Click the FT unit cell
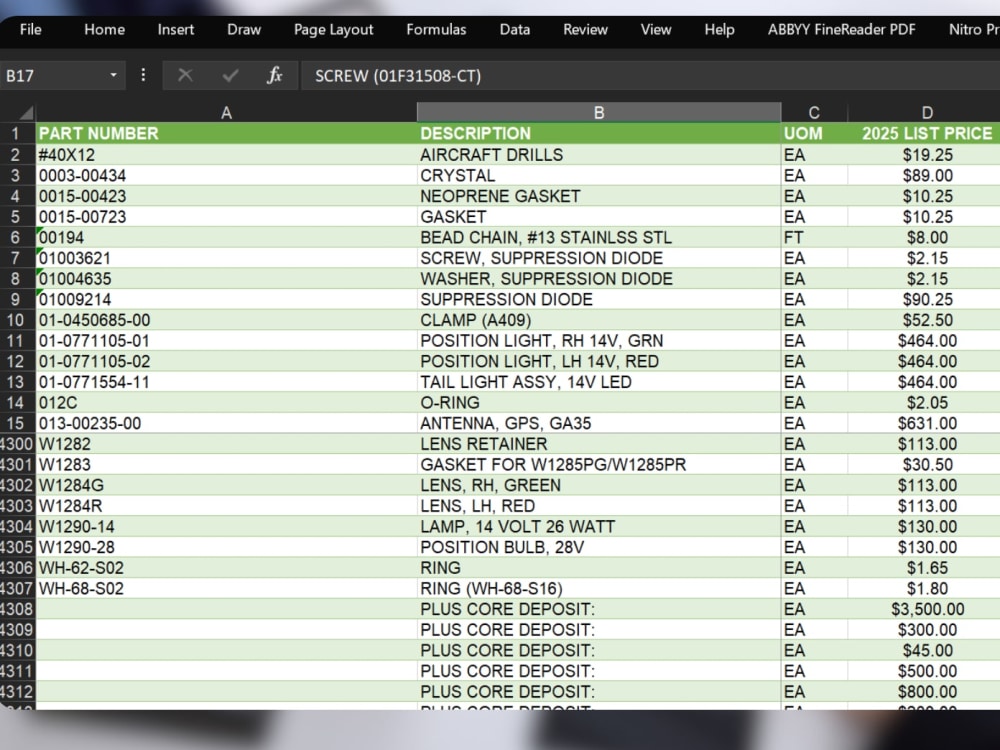The image size is (1000, 750). [814, 237]
